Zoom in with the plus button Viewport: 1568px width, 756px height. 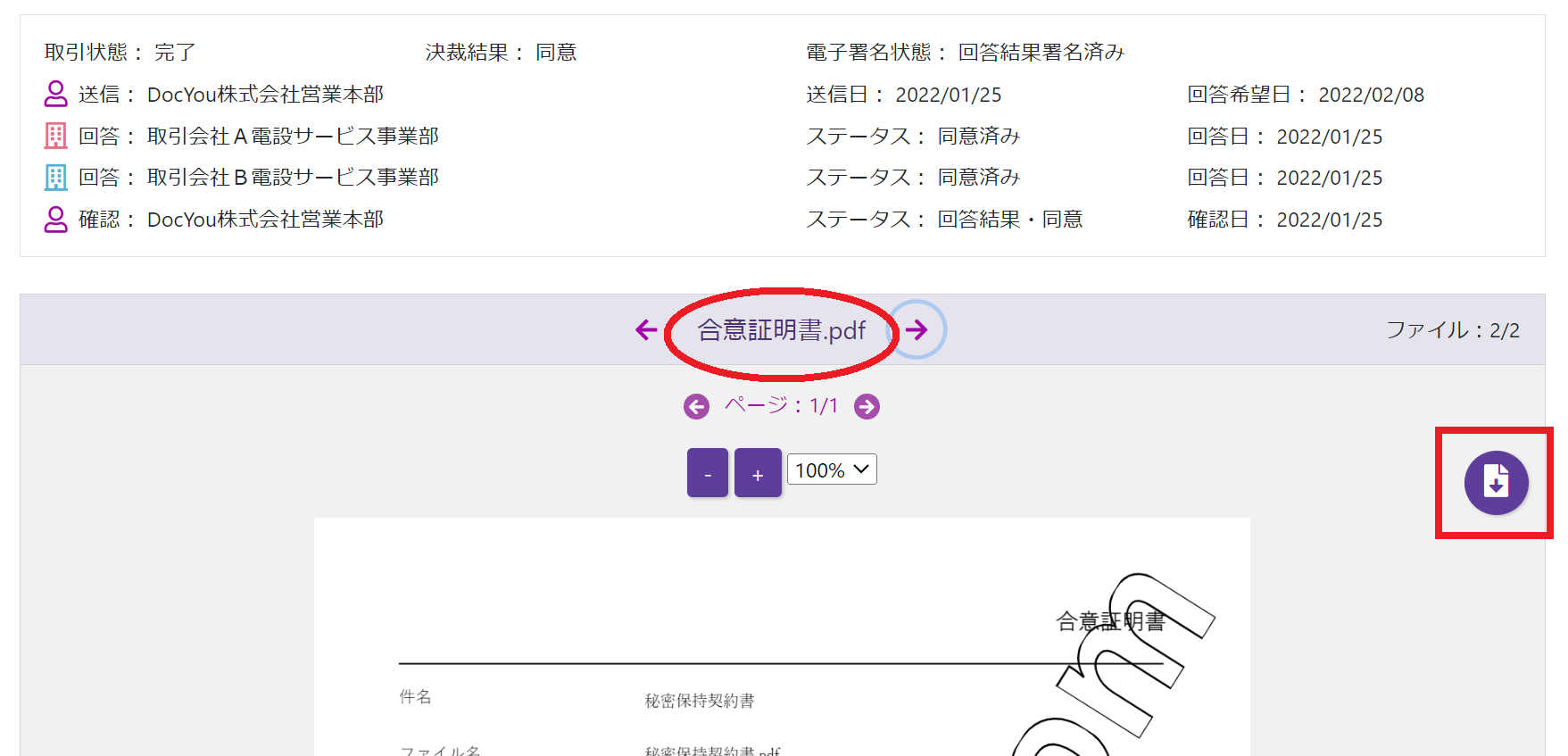pos(758,473)
